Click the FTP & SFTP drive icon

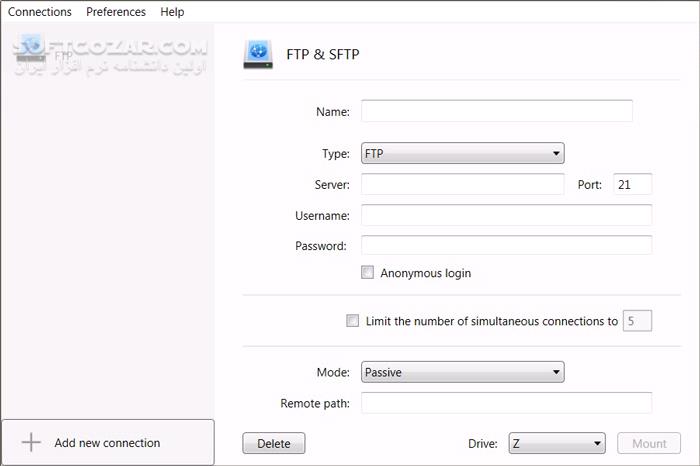258,54
